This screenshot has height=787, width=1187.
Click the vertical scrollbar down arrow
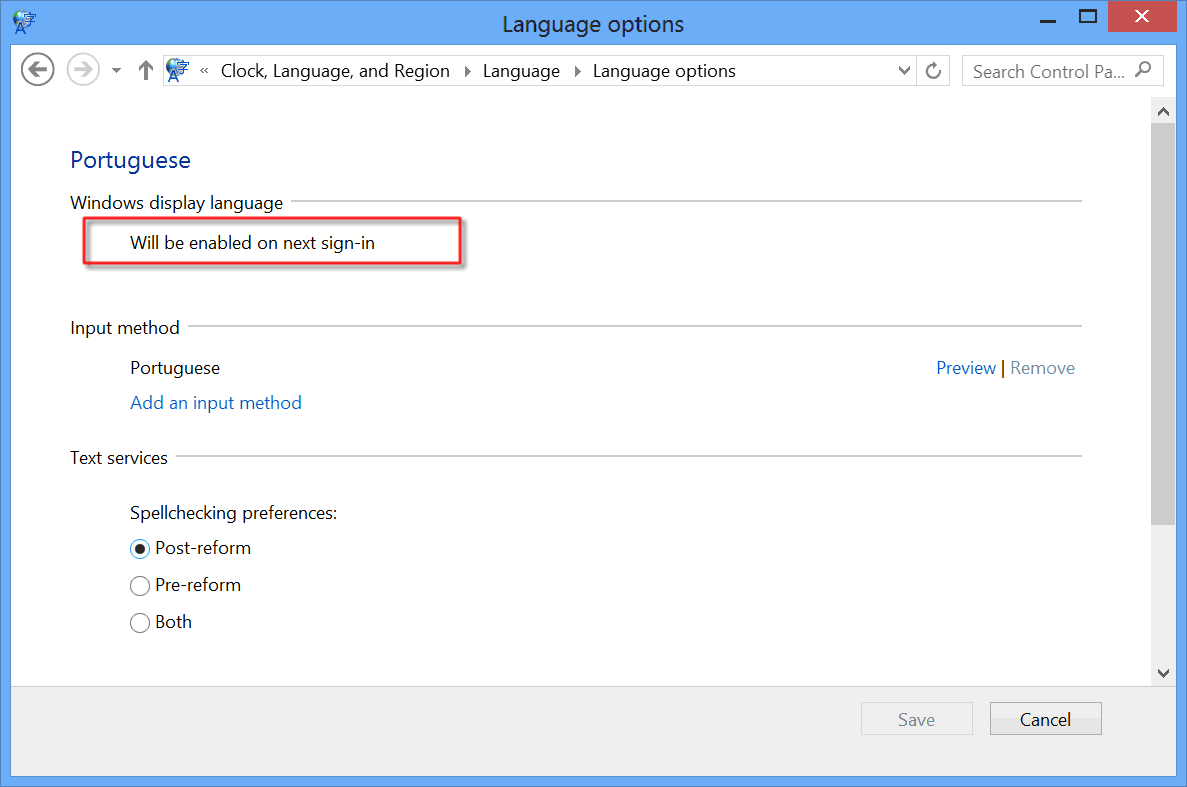(1163, 673)
